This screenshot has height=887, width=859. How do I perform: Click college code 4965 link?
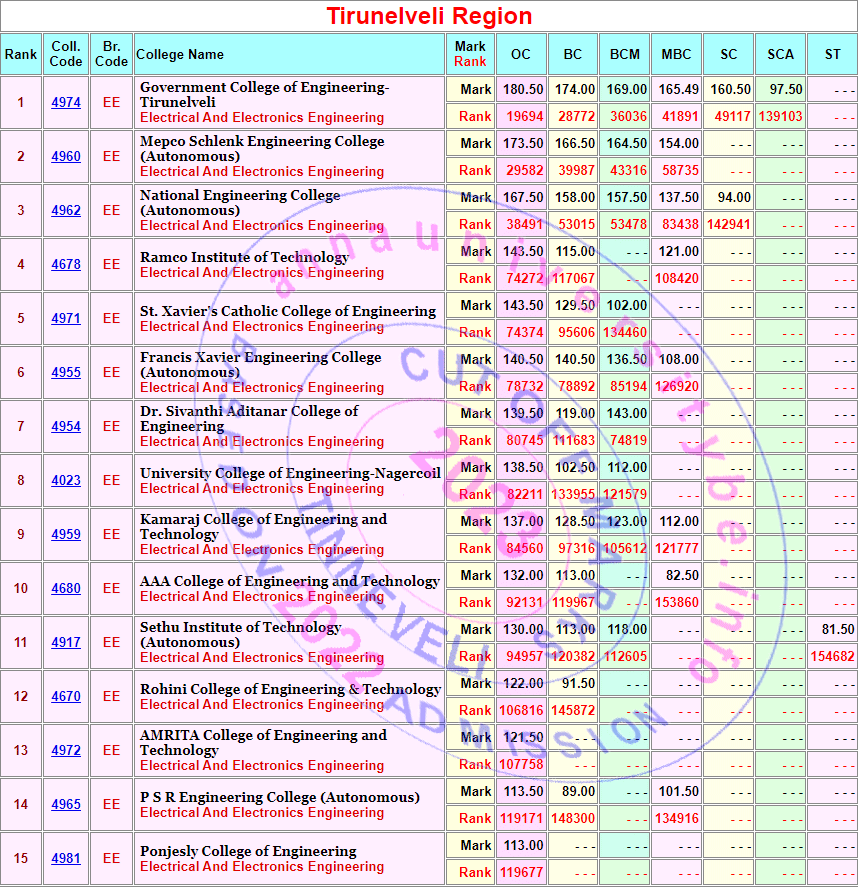pos(66,805)
